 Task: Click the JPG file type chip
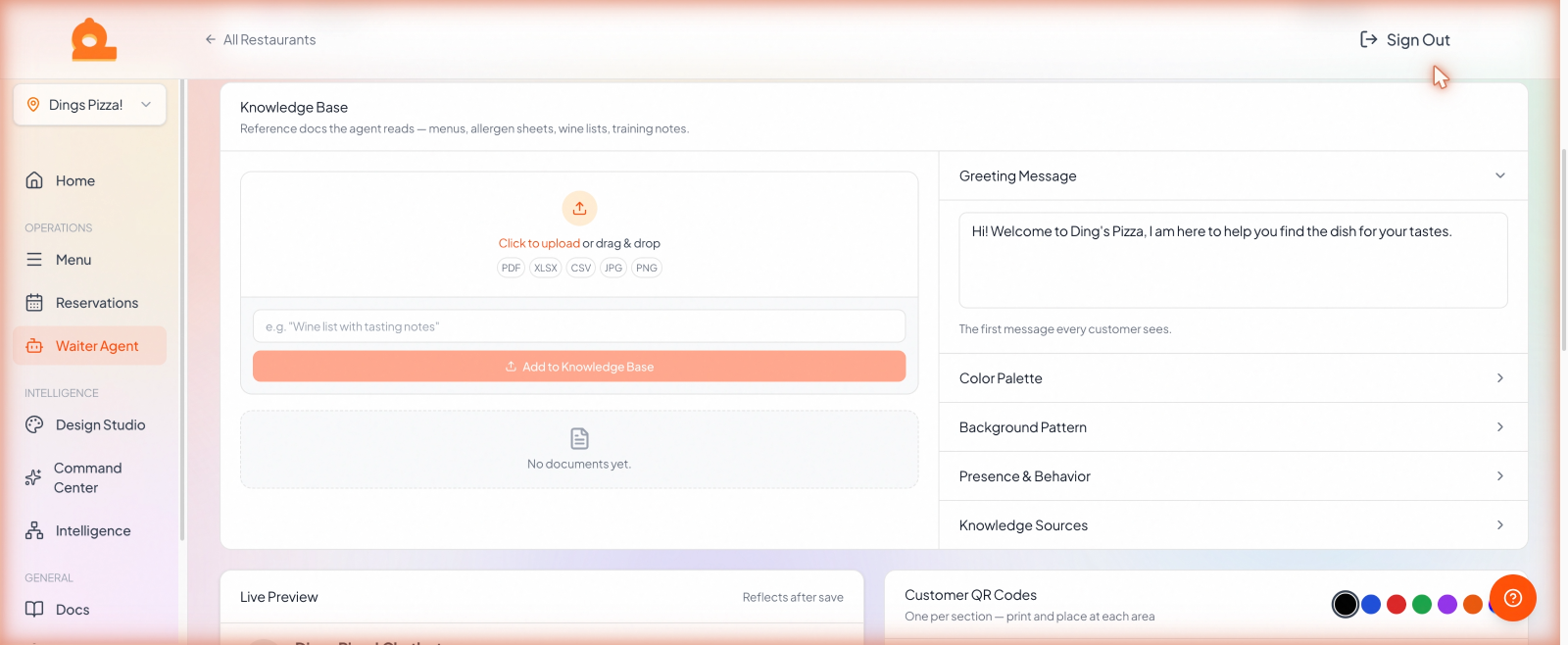tap(613, 268)
